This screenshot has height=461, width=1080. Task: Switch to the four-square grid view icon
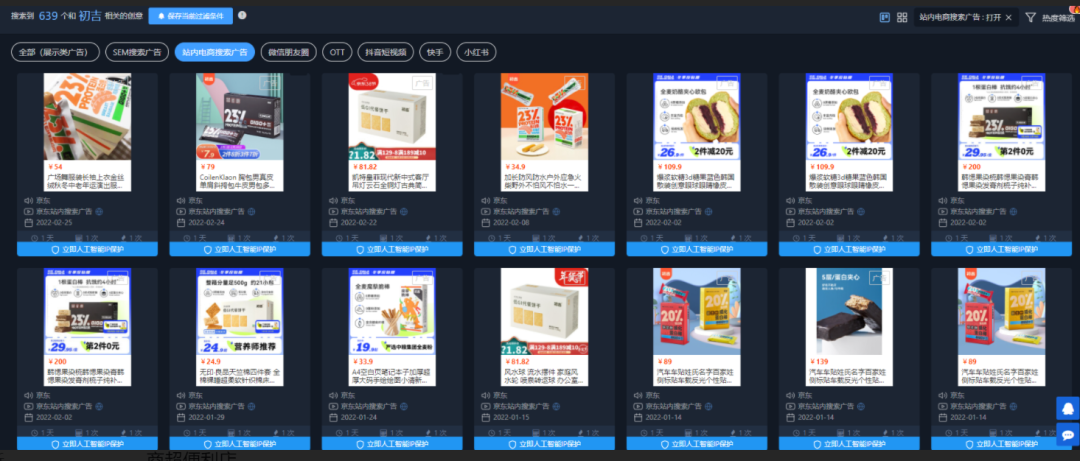tap(902, 17)
